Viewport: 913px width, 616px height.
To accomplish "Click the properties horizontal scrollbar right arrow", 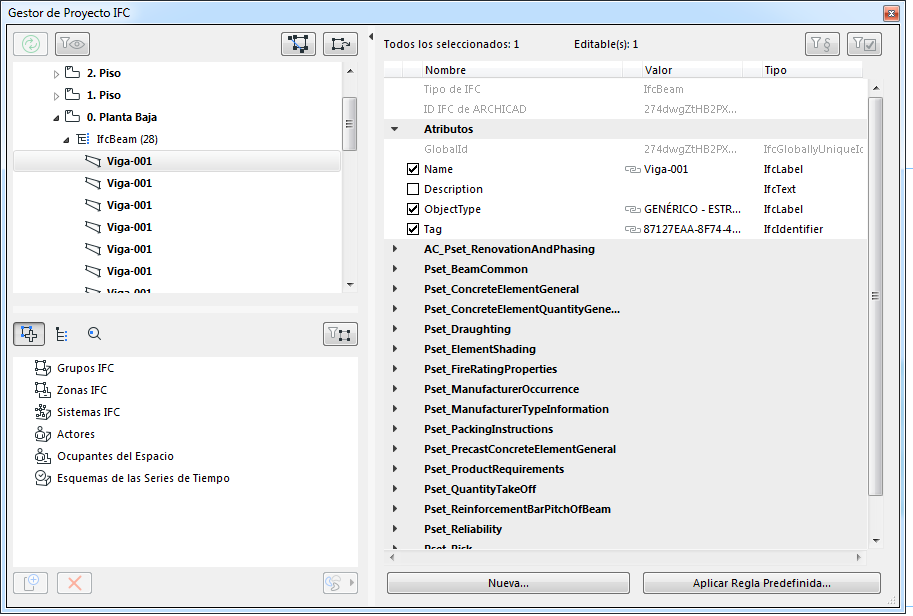I will tap(859, 558).
